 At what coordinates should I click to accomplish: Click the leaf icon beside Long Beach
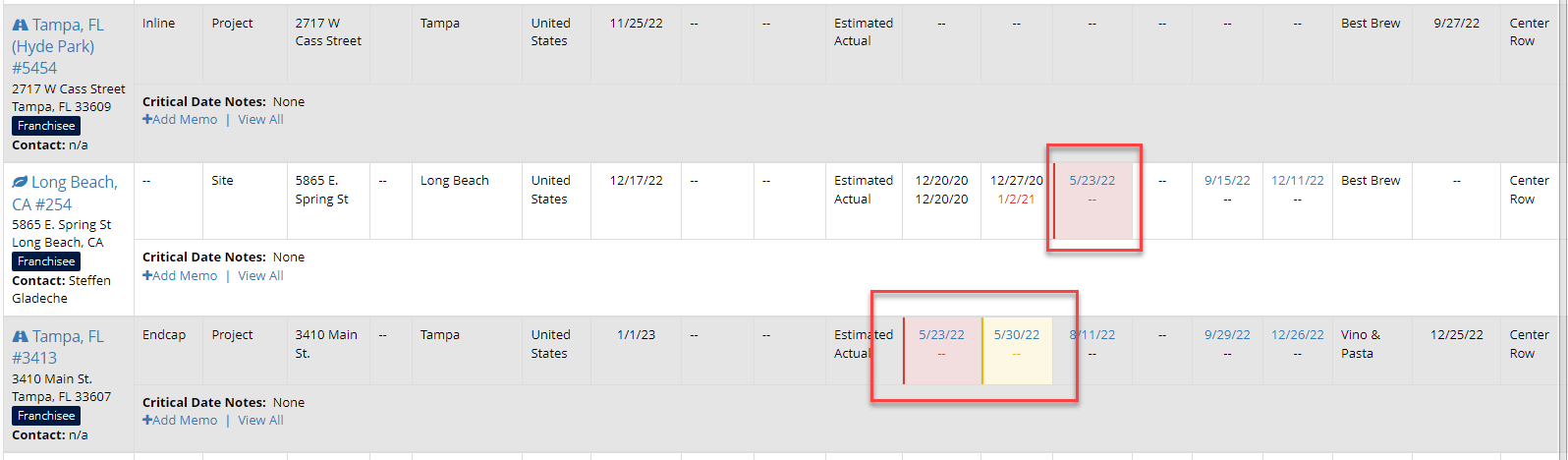[20, 183]
